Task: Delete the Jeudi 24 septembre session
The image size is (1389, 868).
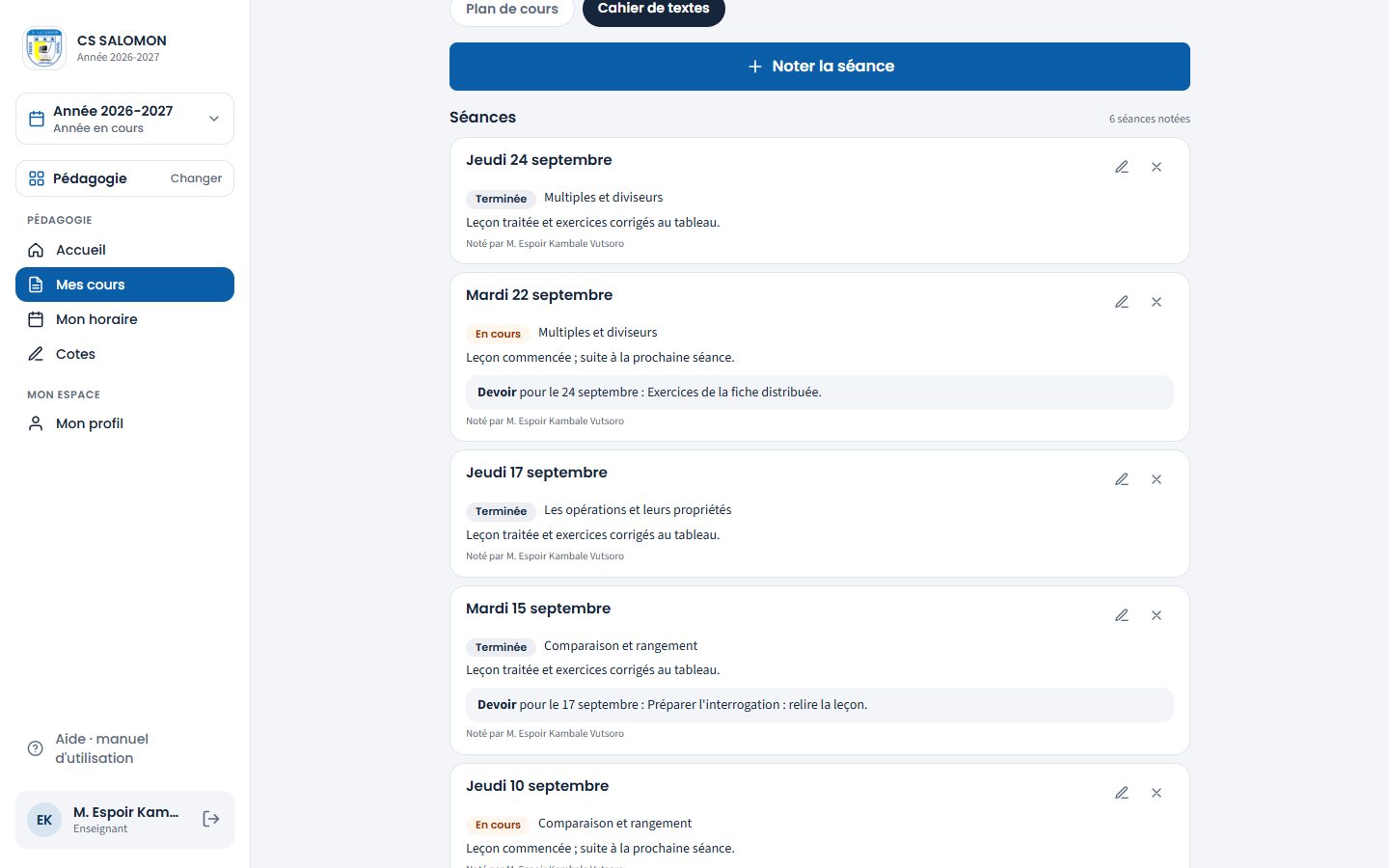Action: click(1157, 167)
